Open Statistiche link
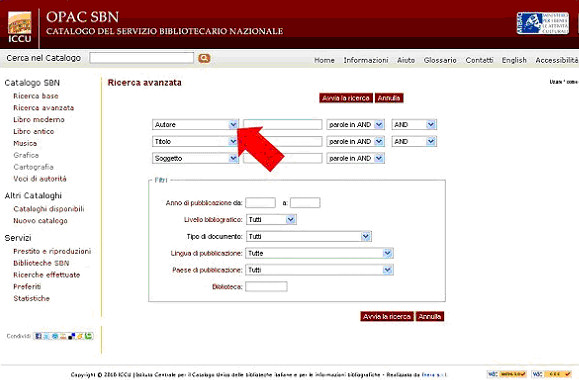Viewport: 579px width, 380px height. click(x=31, y=298)
